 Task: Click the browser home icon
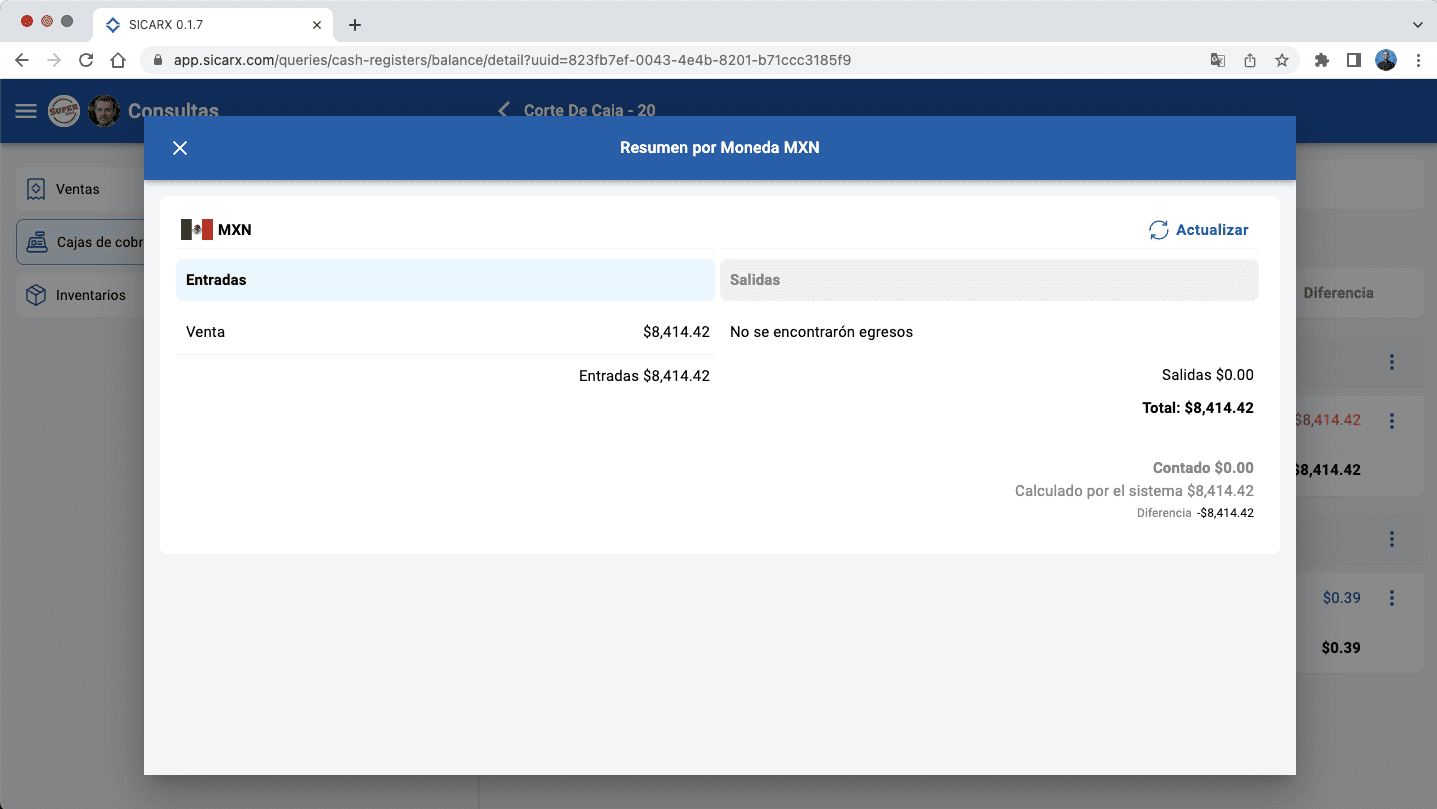[x=118, y=60]
